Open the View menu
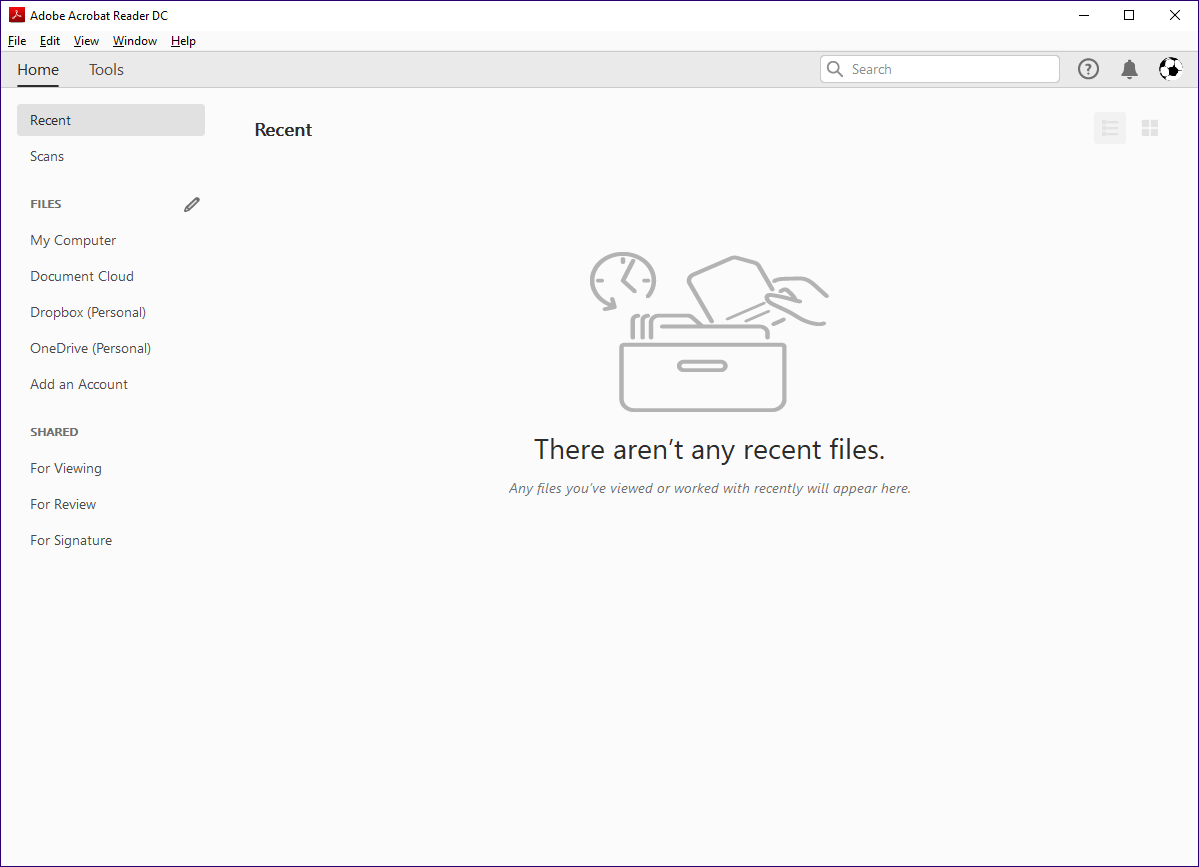1199x867 pixels. click(x=85, y=41)
